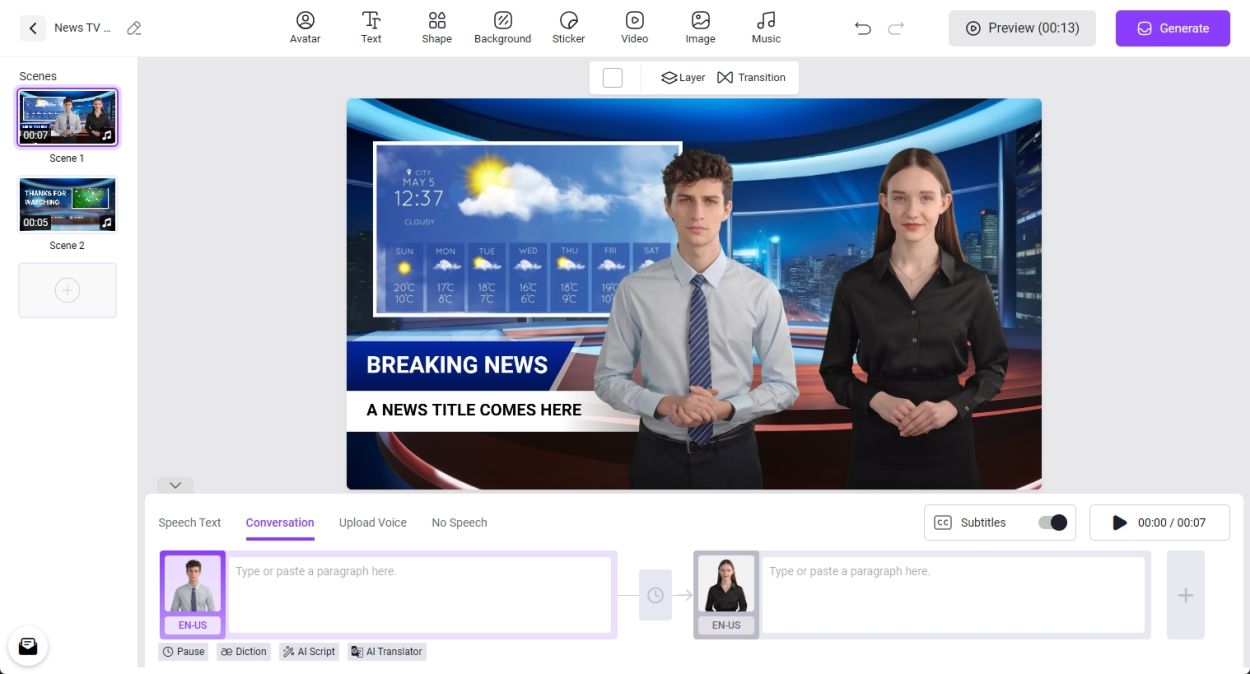Open the Layer panel
Screen dimensions: 1250x674
point(682,76)
